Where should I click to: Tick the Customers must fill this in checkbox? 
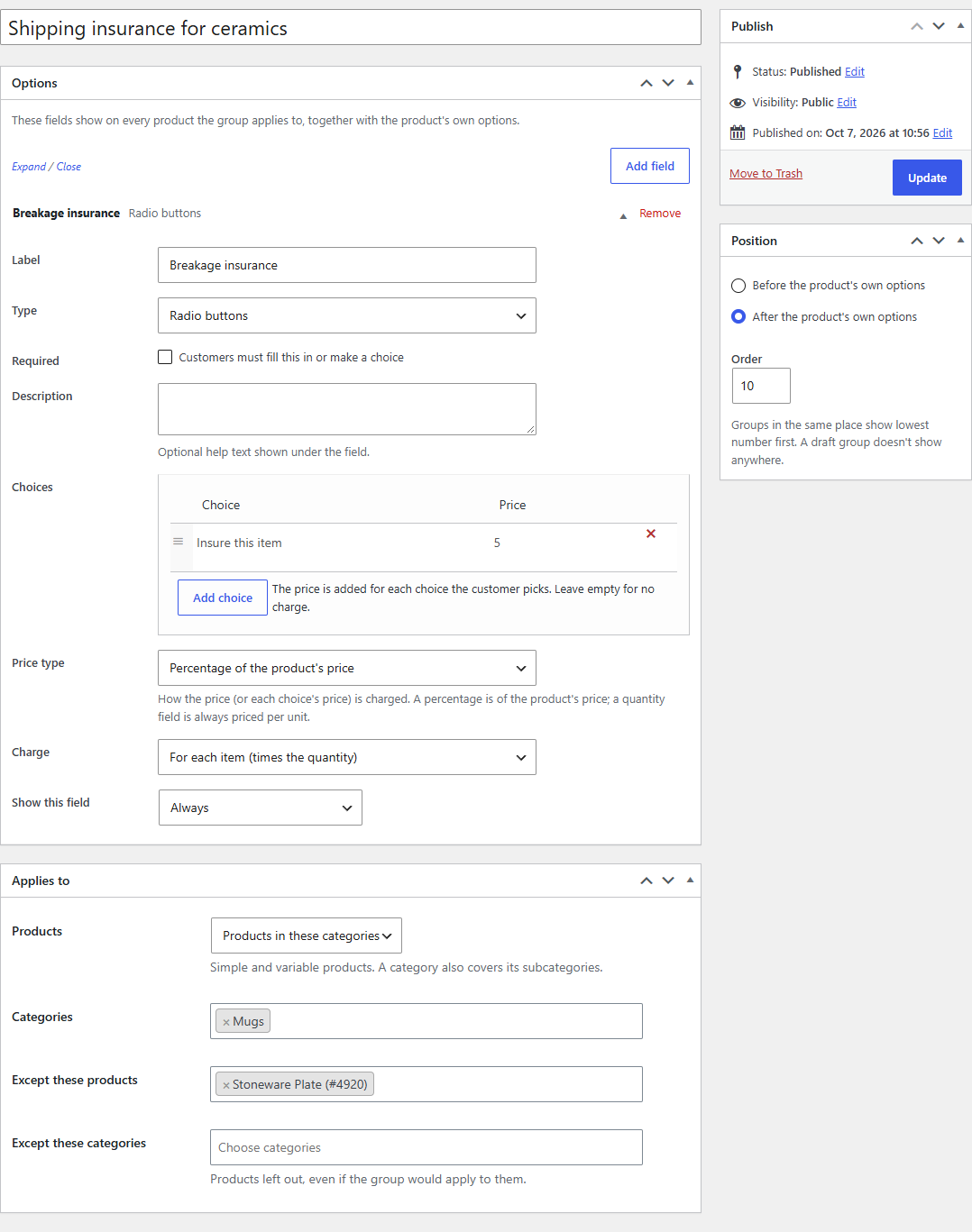[x=165, y=357]
